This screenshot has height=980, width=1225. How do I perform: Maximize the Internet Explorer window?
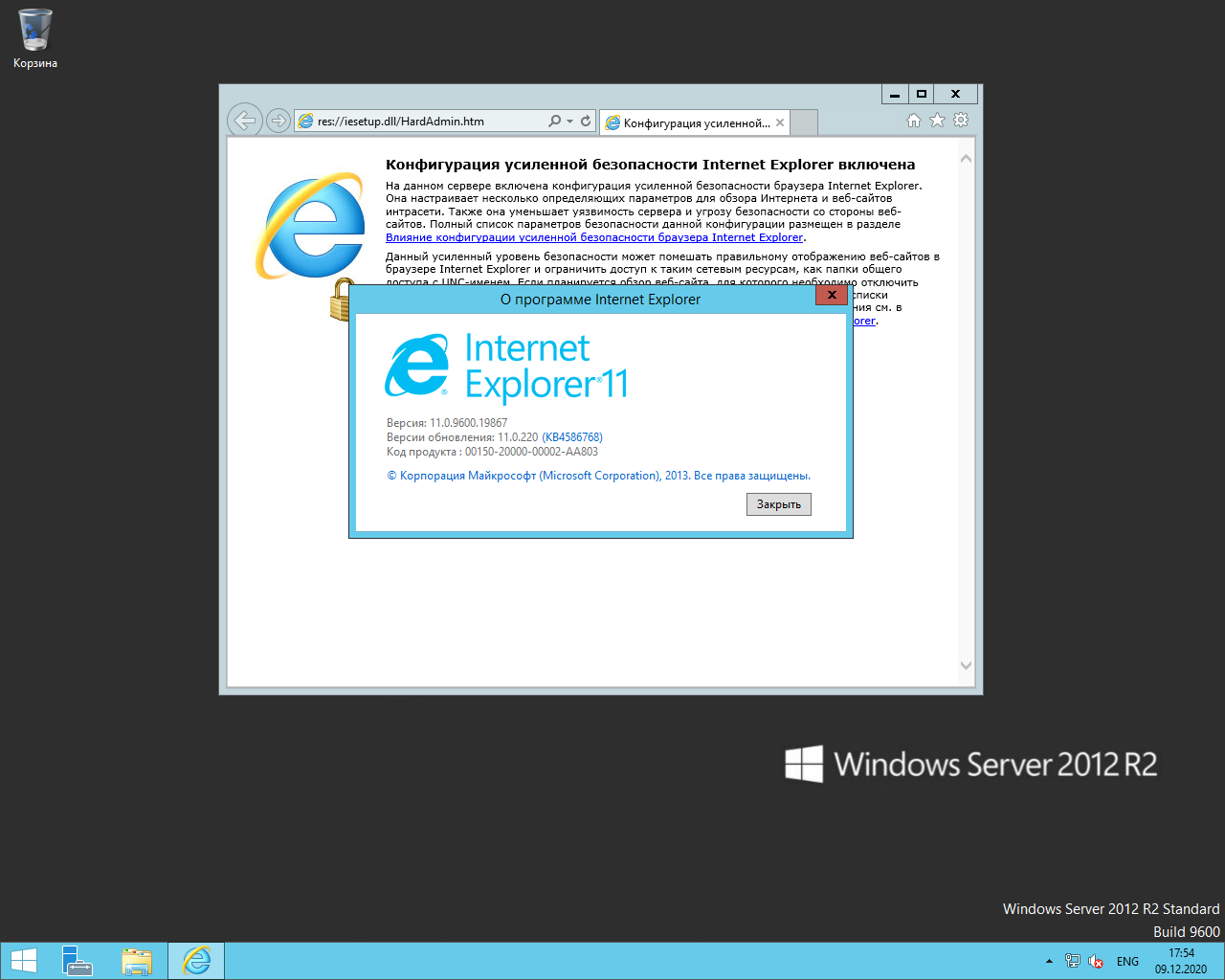[x=921, y=94]
